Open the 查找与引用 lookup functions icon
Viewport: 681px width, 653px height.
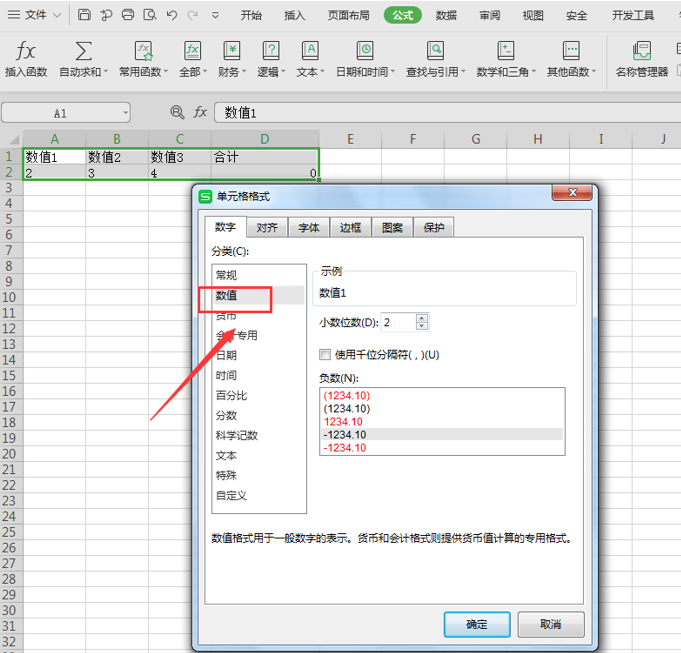435,51
